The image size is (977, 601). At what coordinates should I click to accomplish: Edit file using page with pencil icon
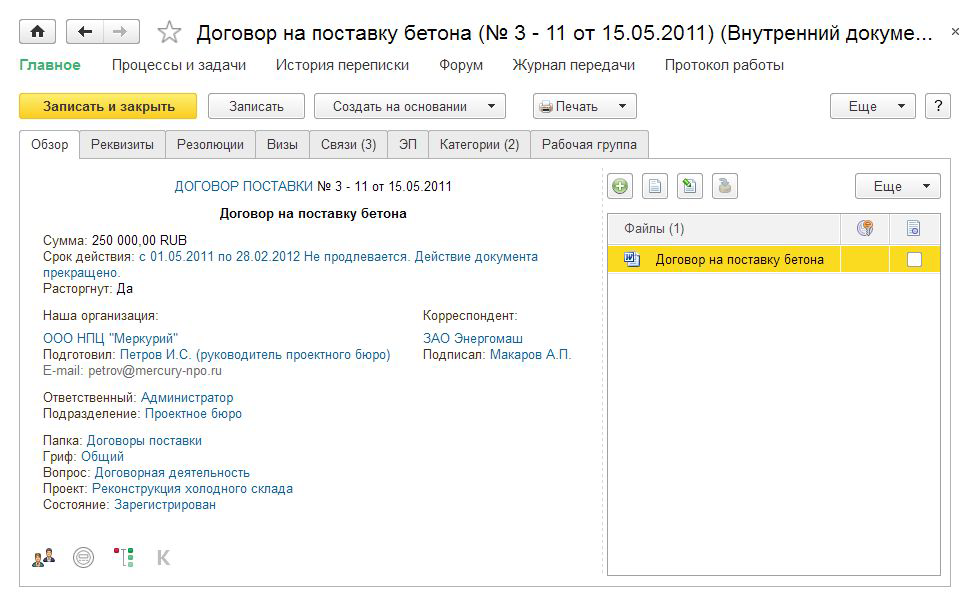coord(690,186)
